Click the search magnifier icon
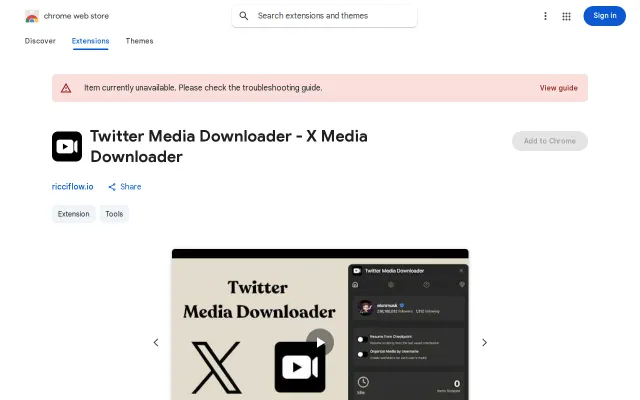Image resolution: width=640 pixels, height=400 pixels. (x=244, y=16)
